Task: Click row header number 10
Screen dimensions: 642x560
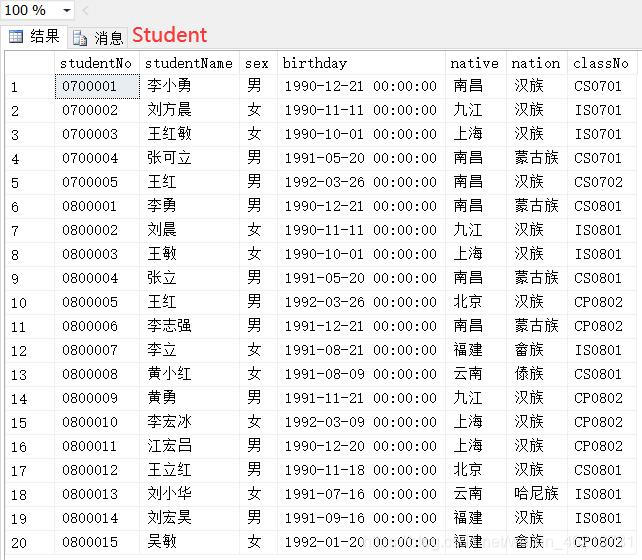Action: pyautogui.click(x=19, y=303)
